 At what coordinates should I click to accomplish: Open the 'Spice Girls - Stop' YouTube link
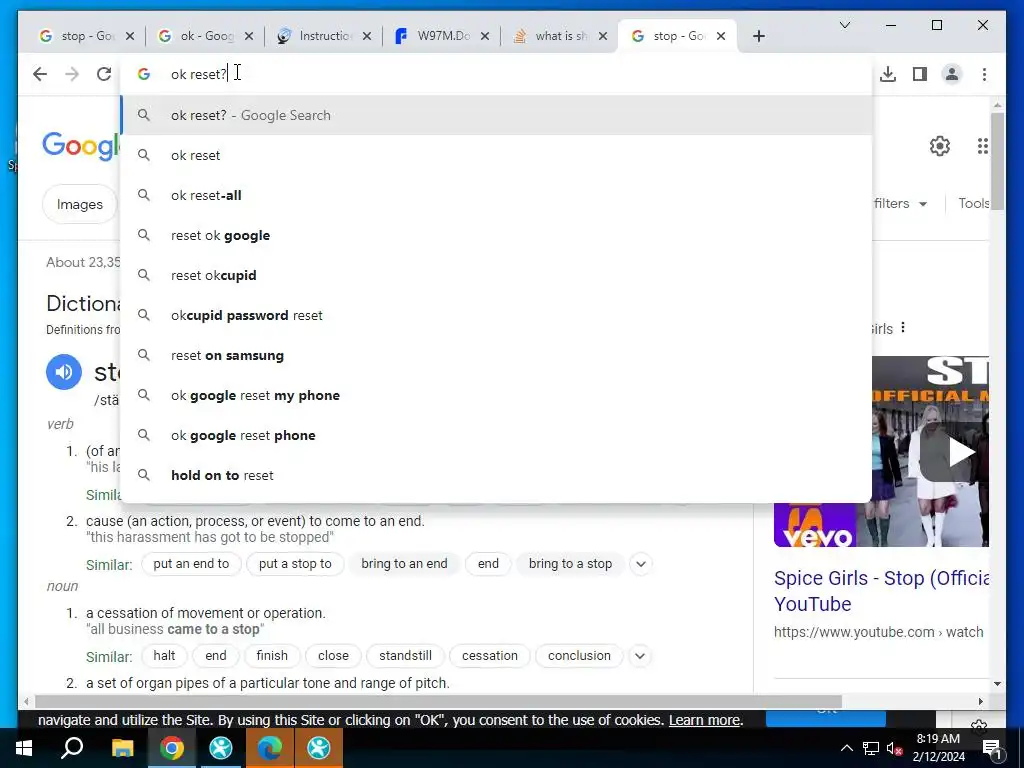tap(882, 591)
